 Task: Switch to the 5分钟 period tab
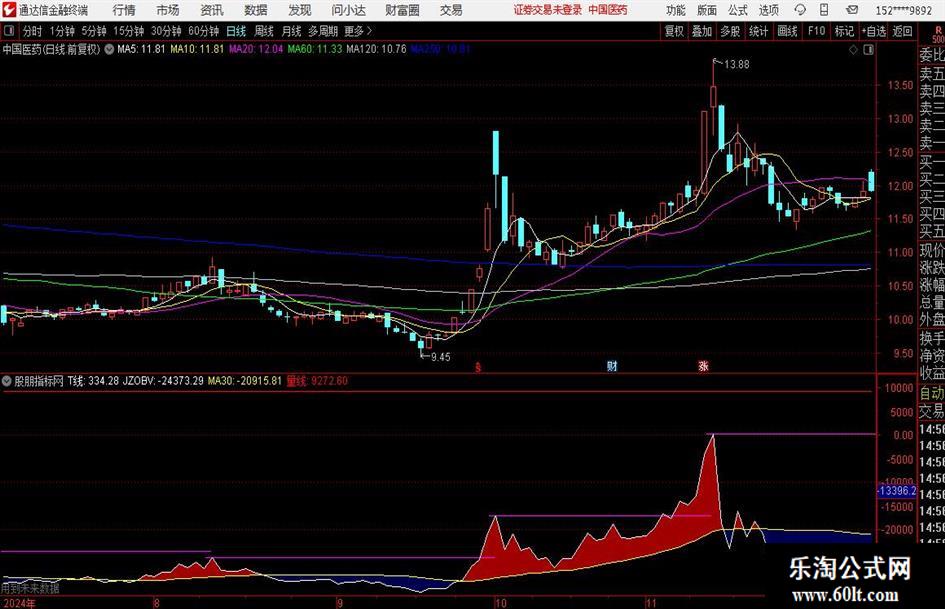tap(94, 31)
